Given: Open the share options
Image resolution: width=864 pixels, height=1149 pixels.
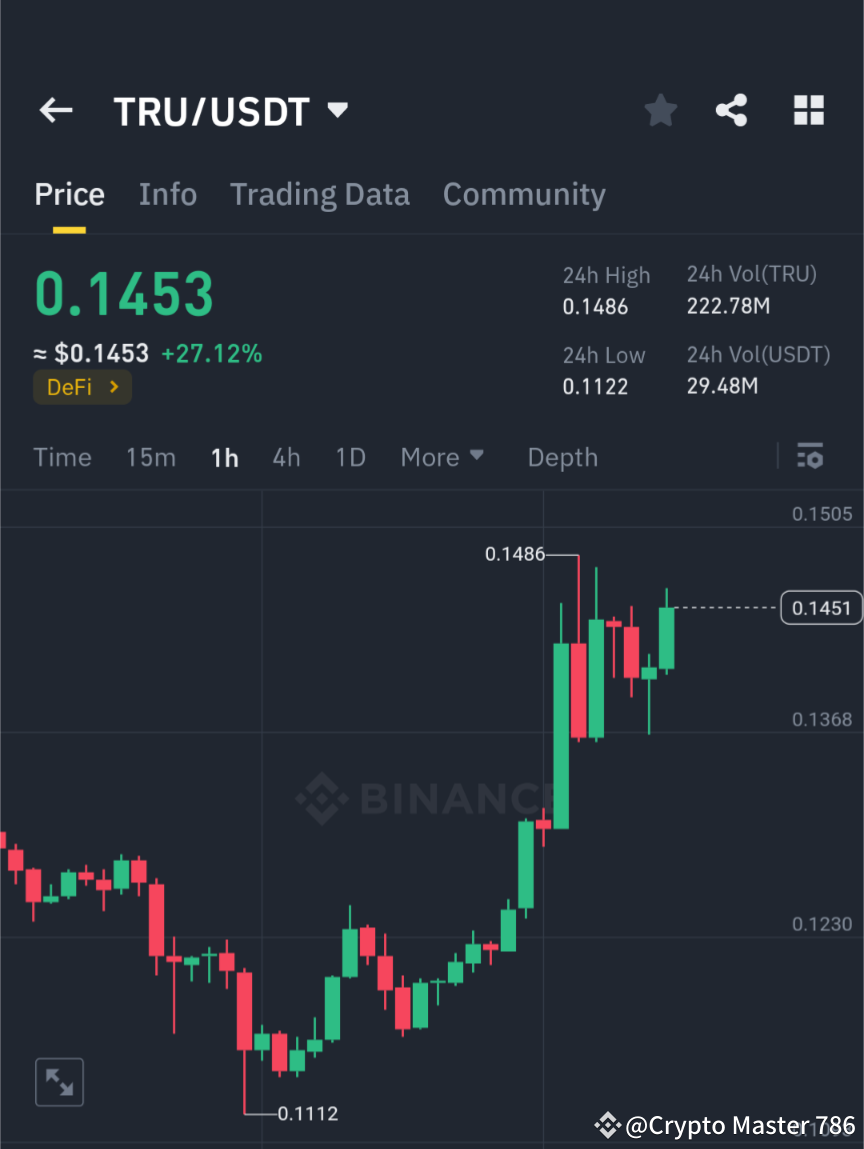Looking at the screenshot, I should coord(732,110).
